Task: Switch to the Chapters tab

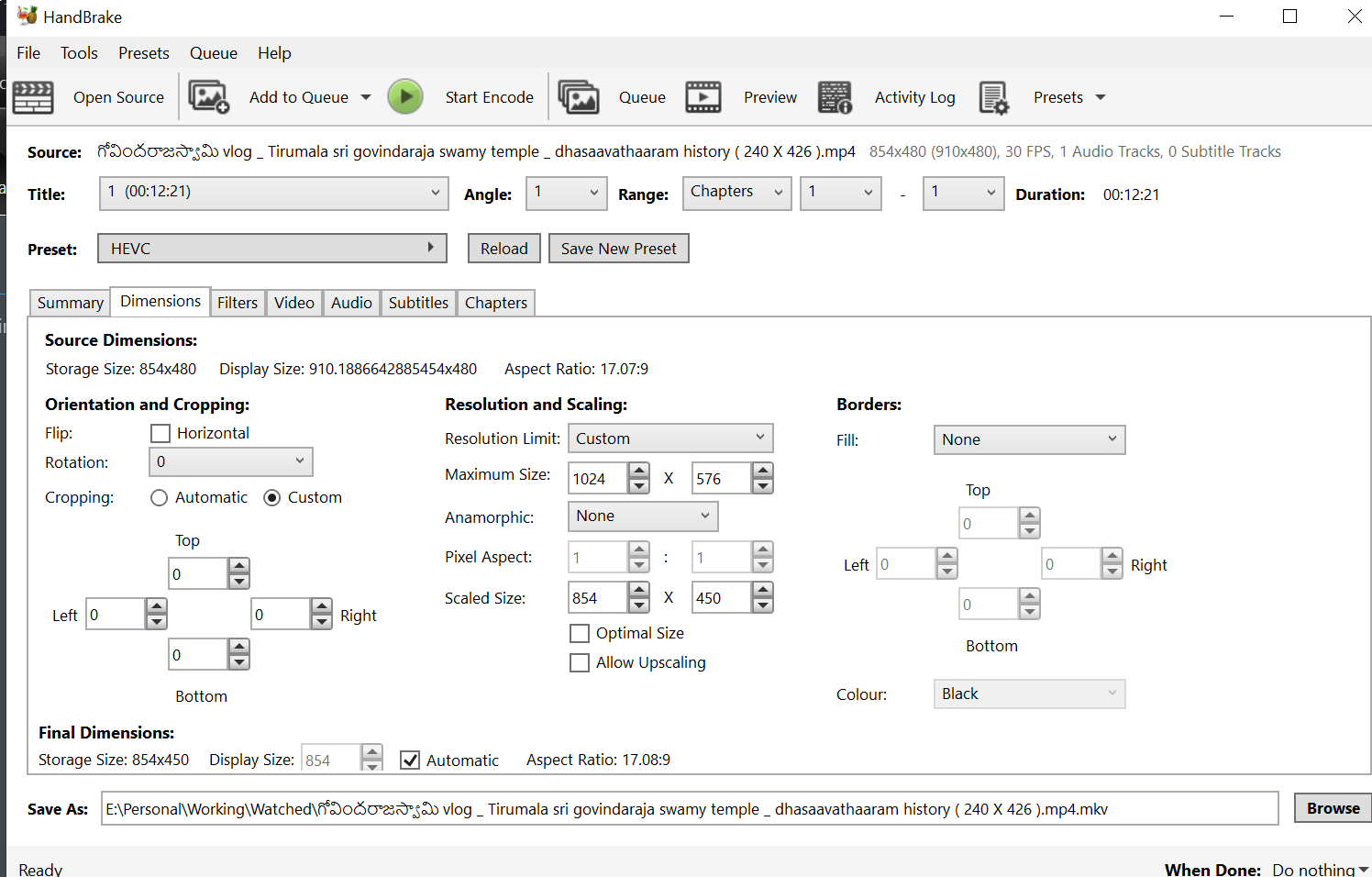Action: [496, 303]
